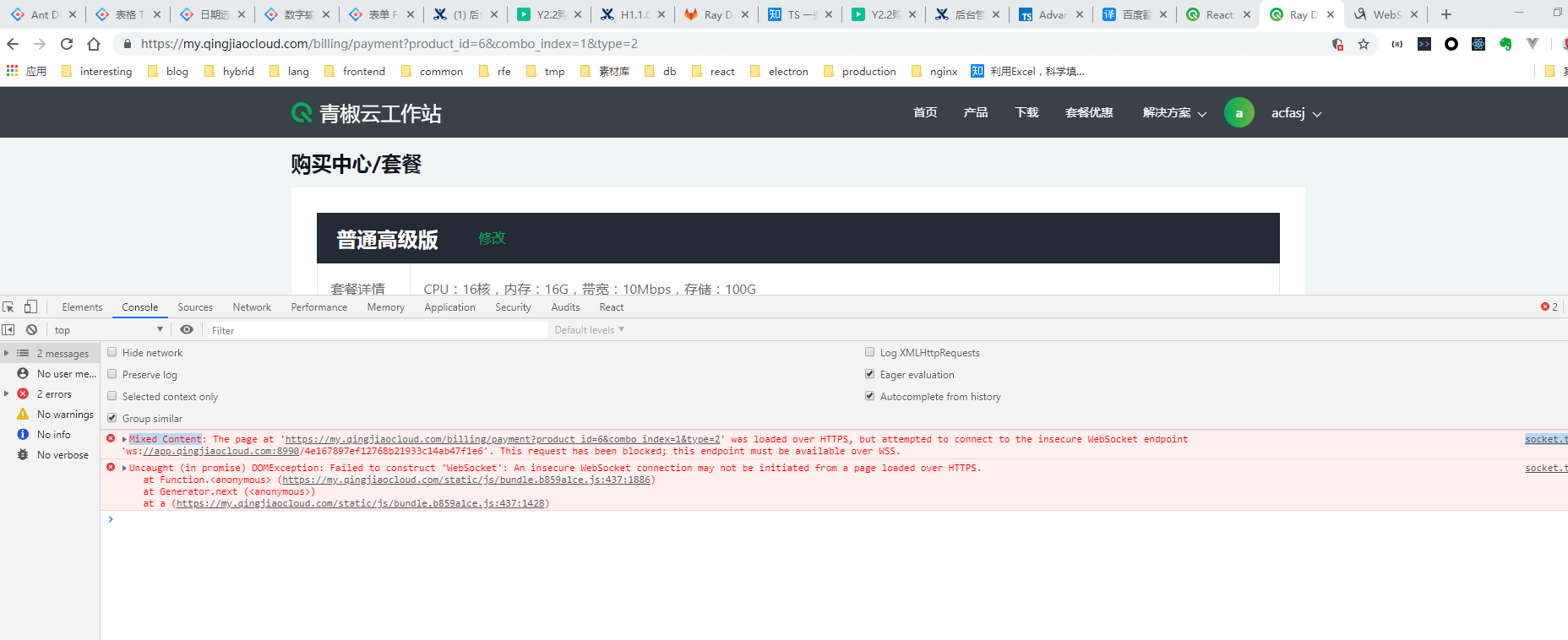Reload the page with refresh icon
This screenshot has height=640, width=1568.
click(67, 44)
